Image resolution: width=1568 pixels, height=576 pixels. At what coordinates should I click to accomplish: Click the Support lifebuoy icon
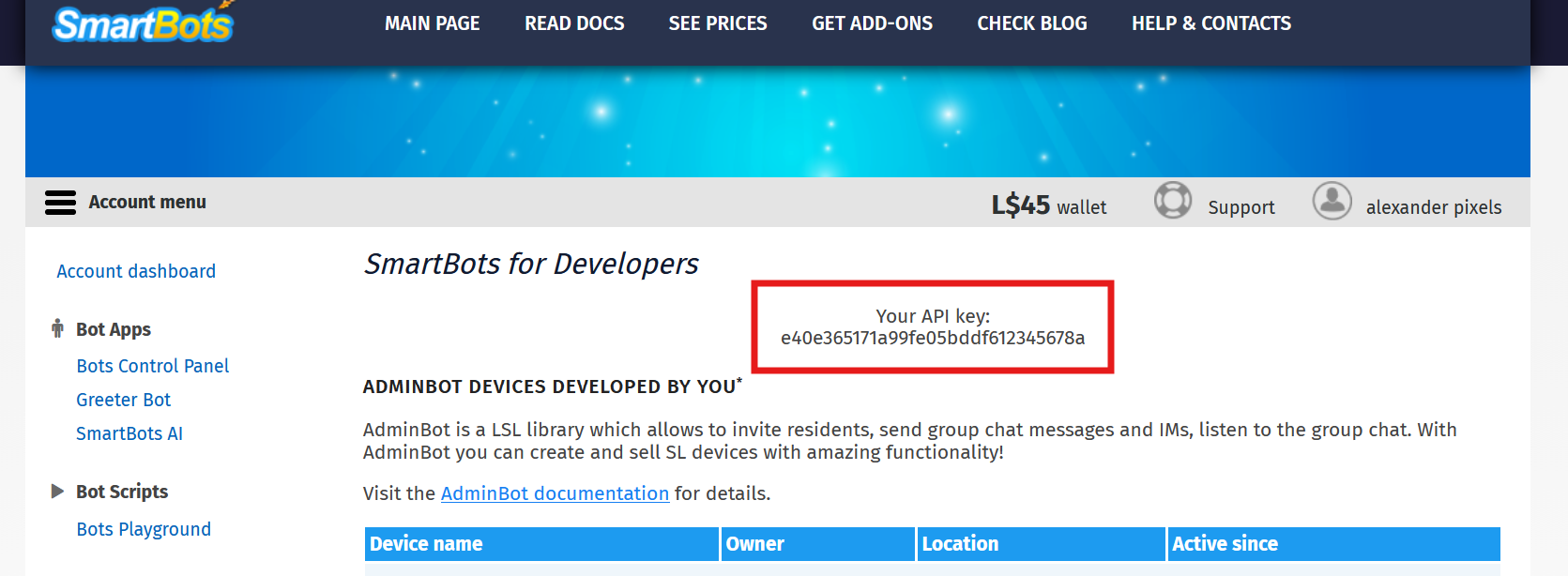tap(1172, 201)
